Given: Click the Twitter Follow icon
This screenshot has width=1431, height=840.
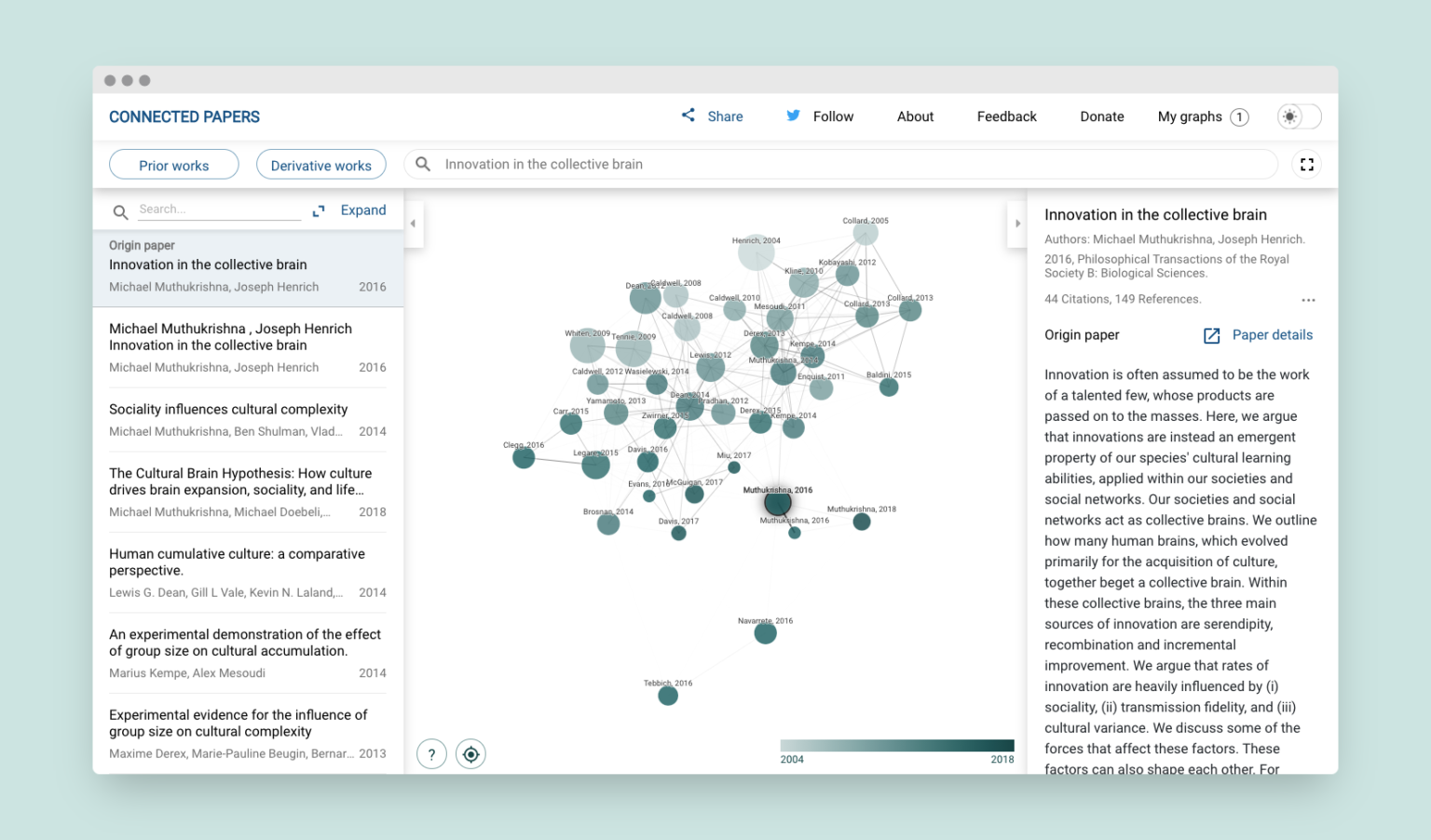Looking at the screenshot, I should click(793, 115).
